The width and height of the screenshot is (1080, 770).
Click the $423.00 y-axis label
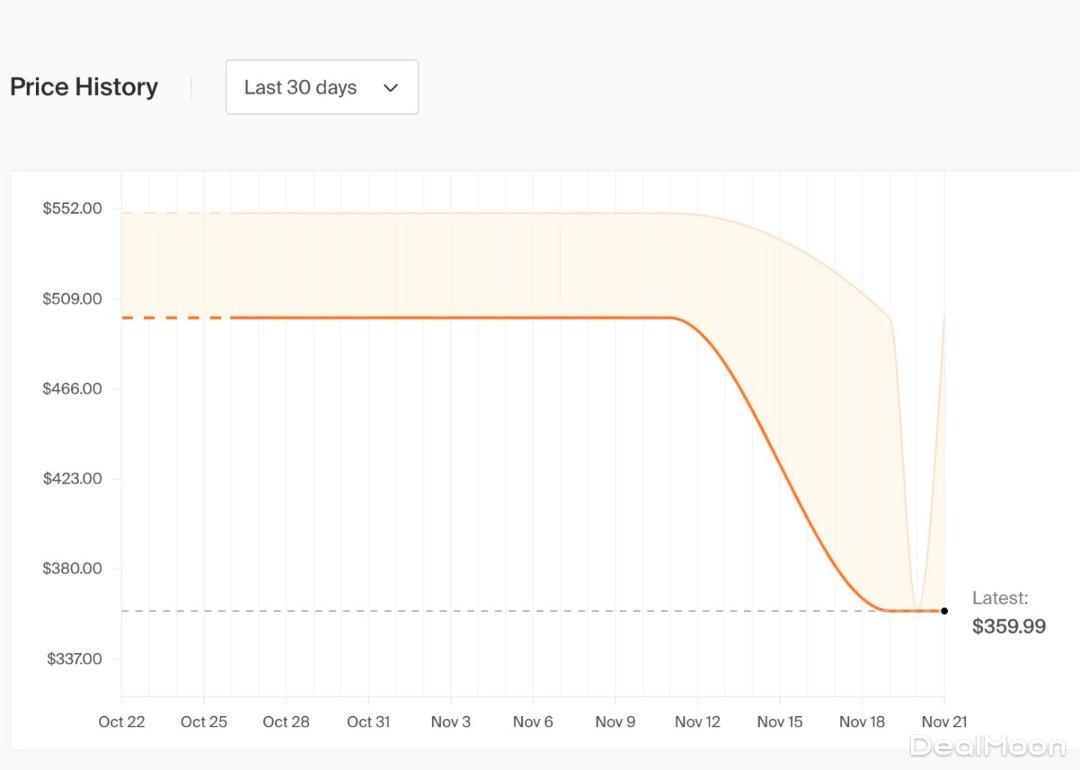[72, 479]
